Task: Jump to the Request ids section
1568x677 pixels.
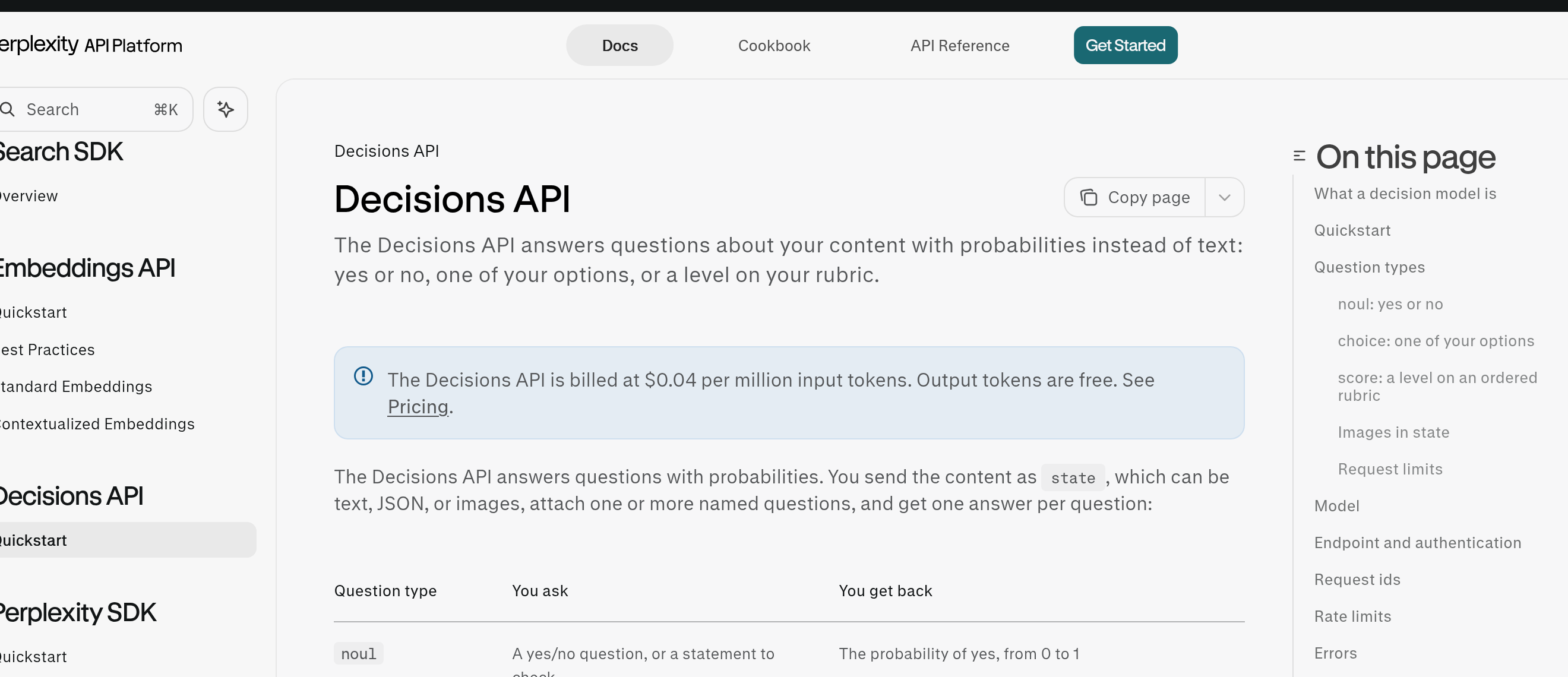Action: 1357,580
